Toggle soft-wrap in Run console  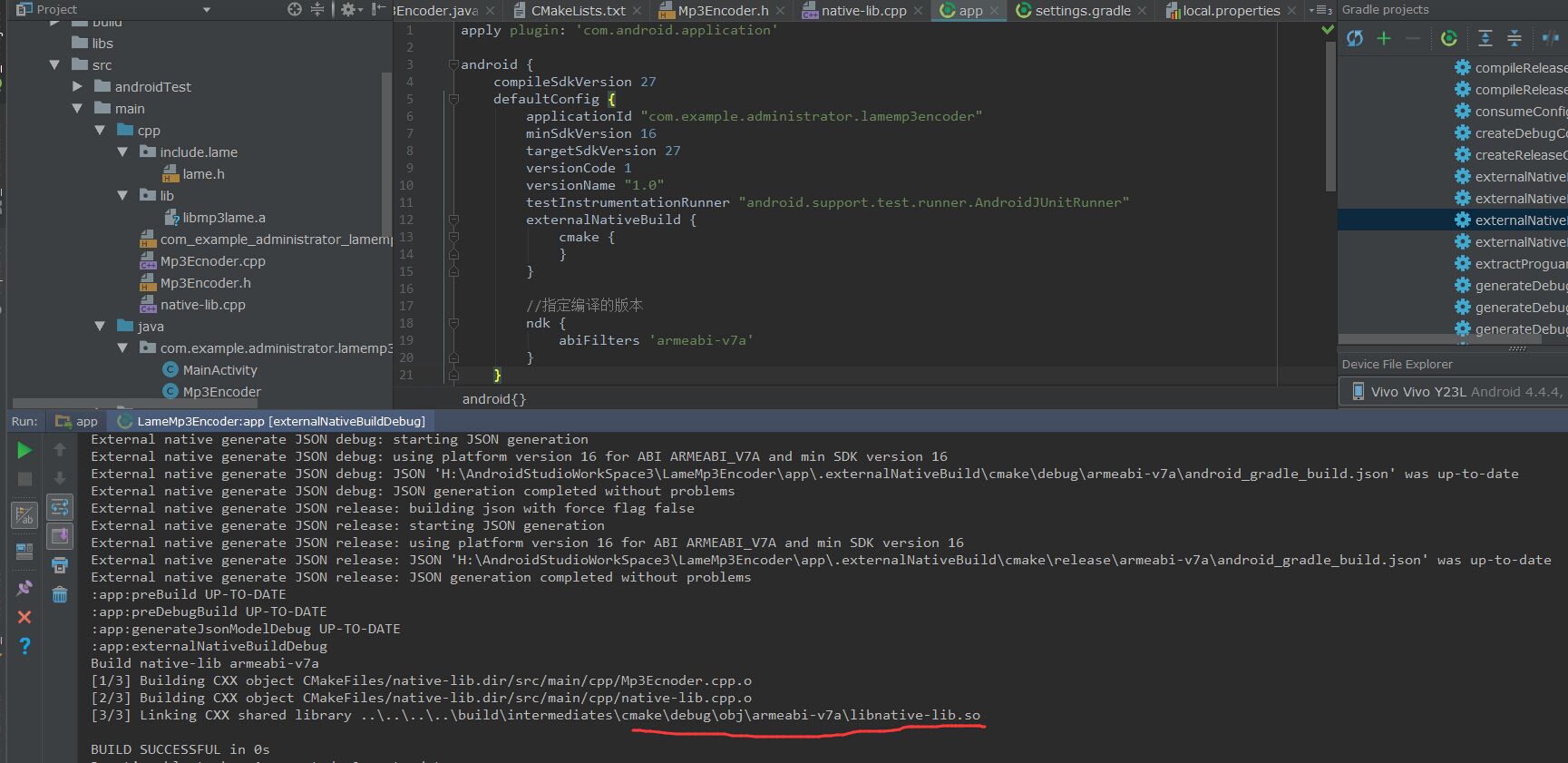tap(60, 507)
